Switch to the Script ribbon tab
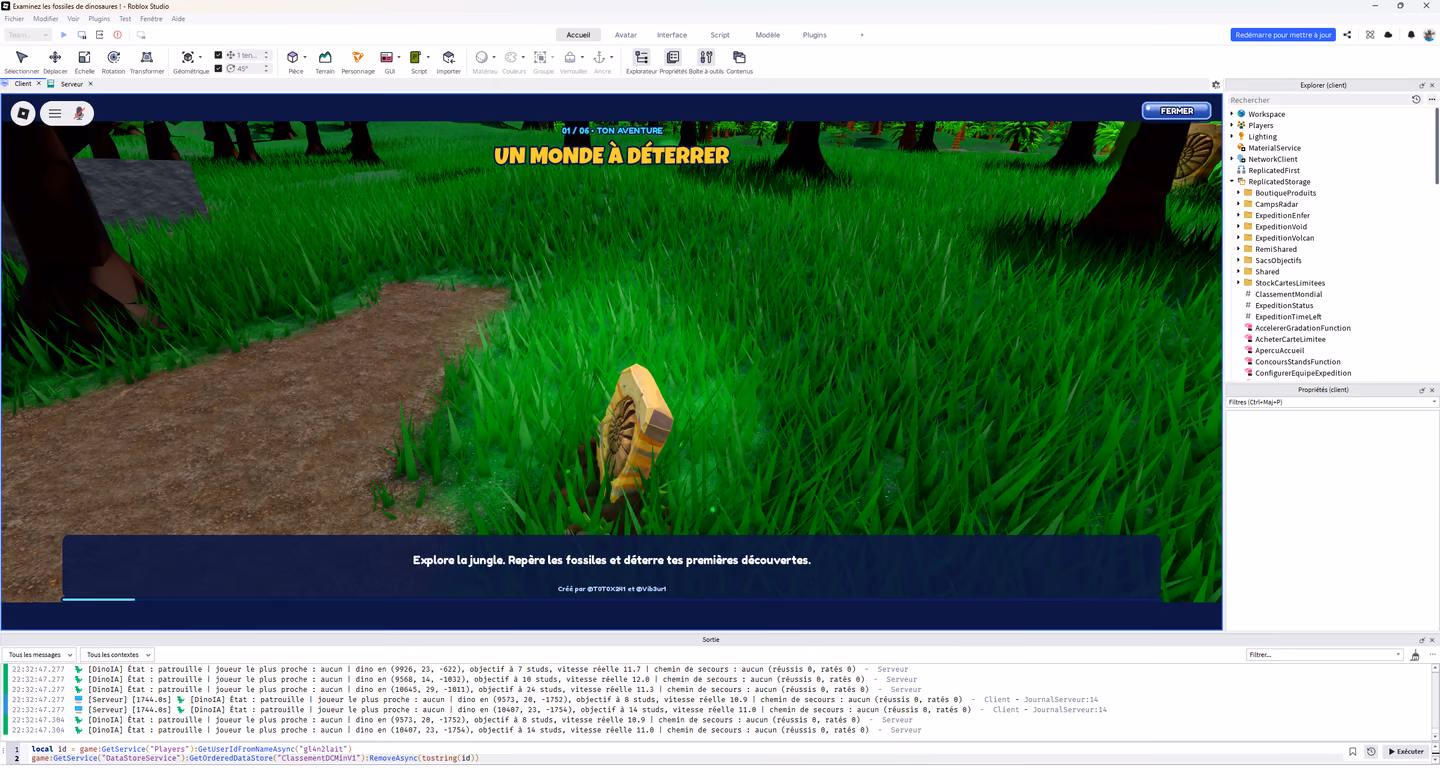1440x780 pixels. 720,35
